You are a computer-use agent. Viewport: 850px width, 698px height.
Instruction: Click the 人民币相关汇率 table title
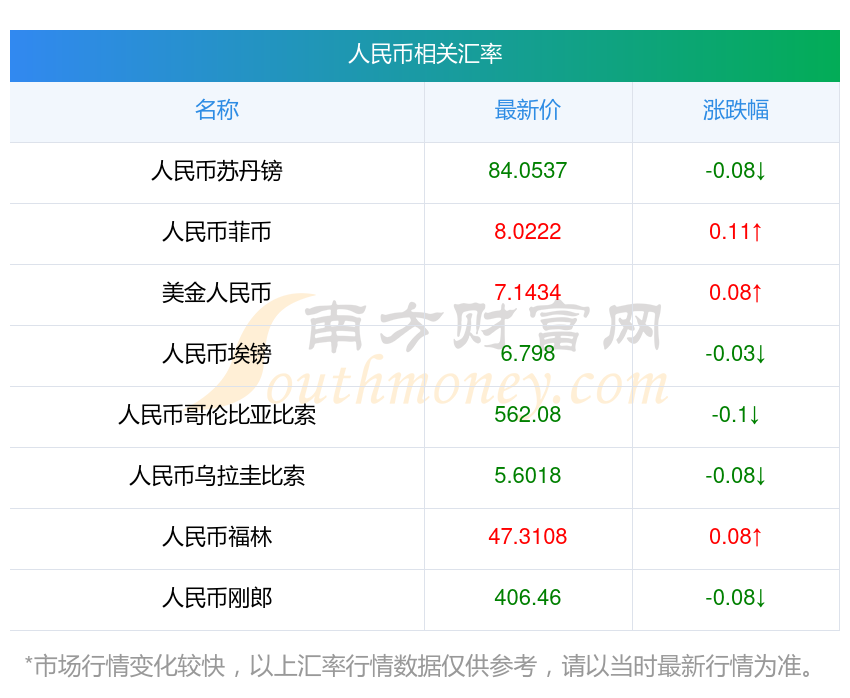[x=425, y=55]
